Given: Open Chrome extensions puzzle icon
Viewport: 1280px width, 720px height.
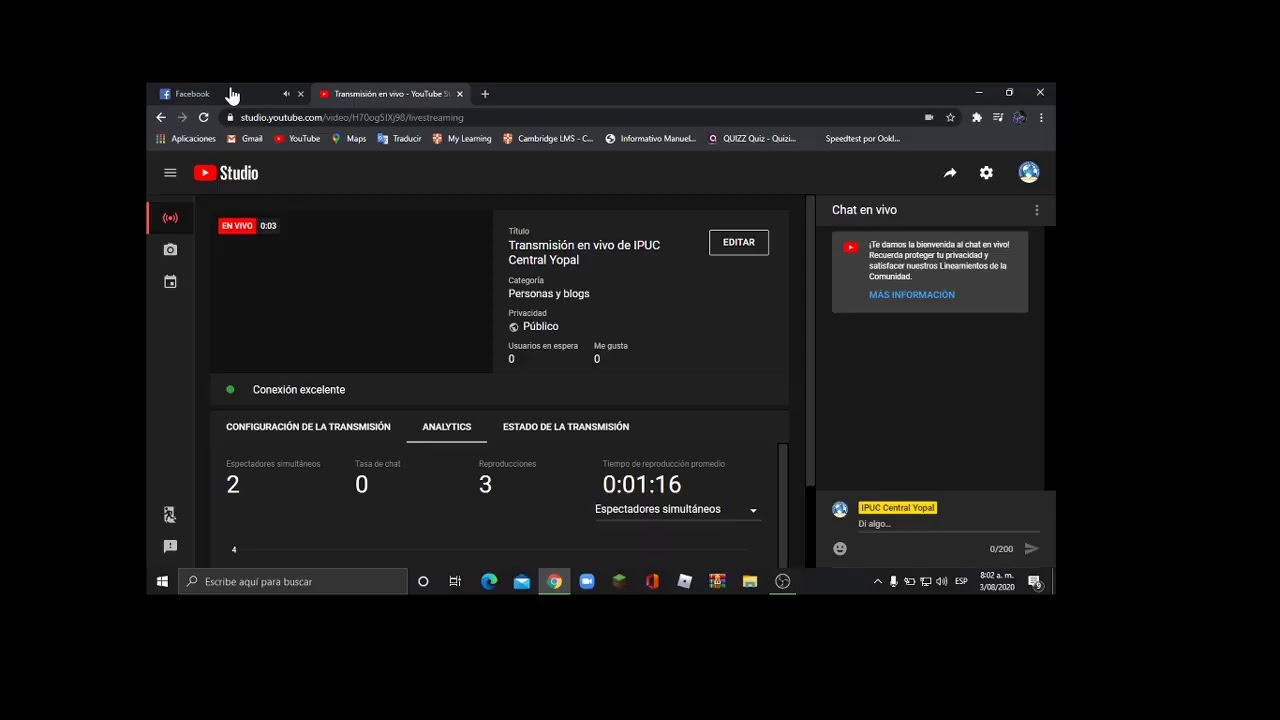Looking at the screenshot, I should (977, 117).
